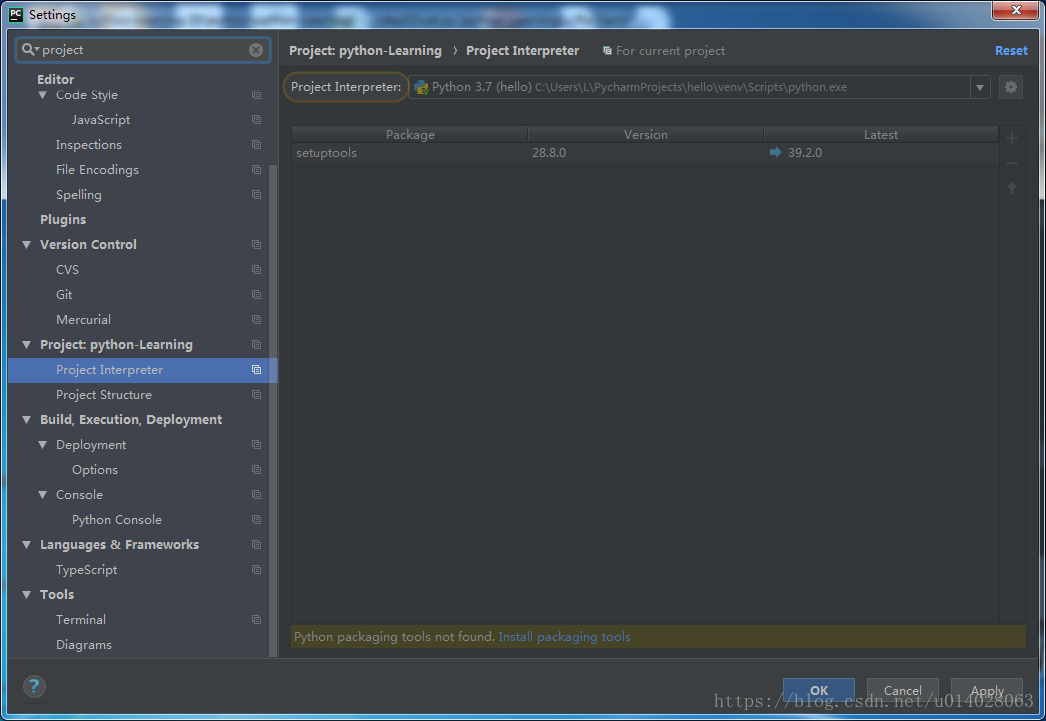Collapse the Console tree node
Screen dimensions: 1046x721
pos(43,495)
